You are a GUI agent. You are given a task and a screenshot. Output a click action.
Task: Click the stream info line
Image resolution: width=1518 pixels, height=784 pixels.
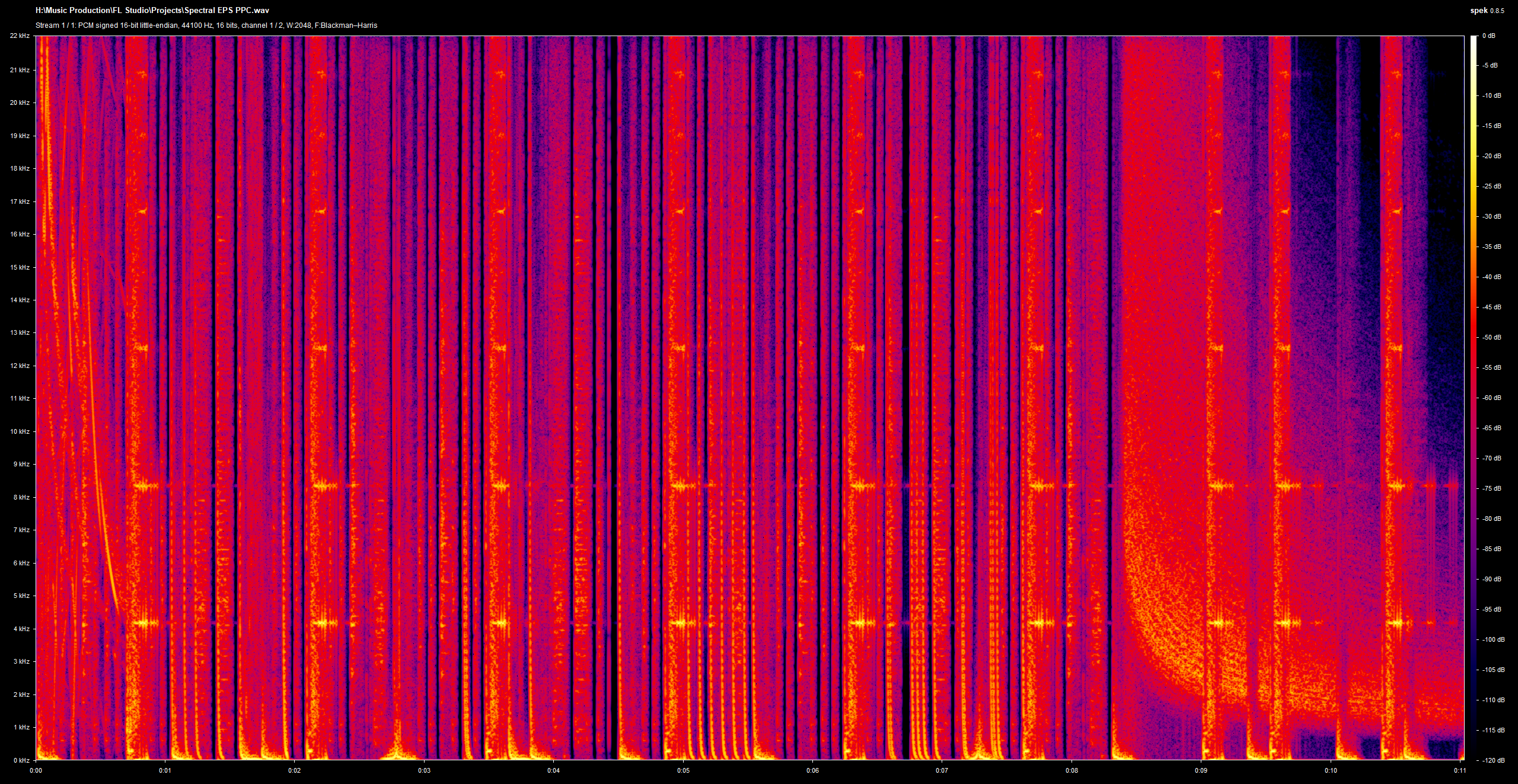pyautogui.click(x=206, y=25)
